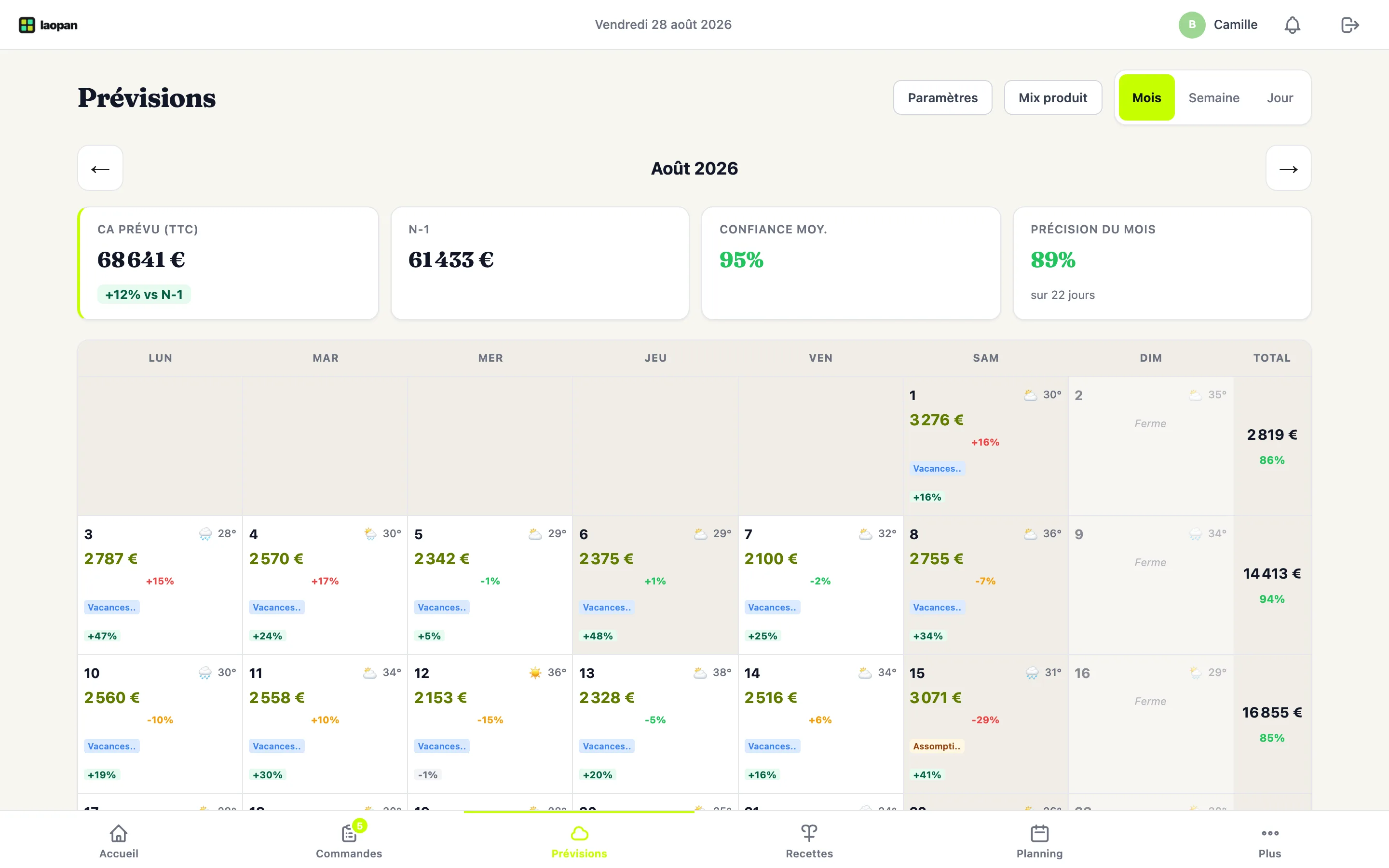Click the closed Sunday August 2 cell
Screen dimensions: 1389x868
point(1150,446)
